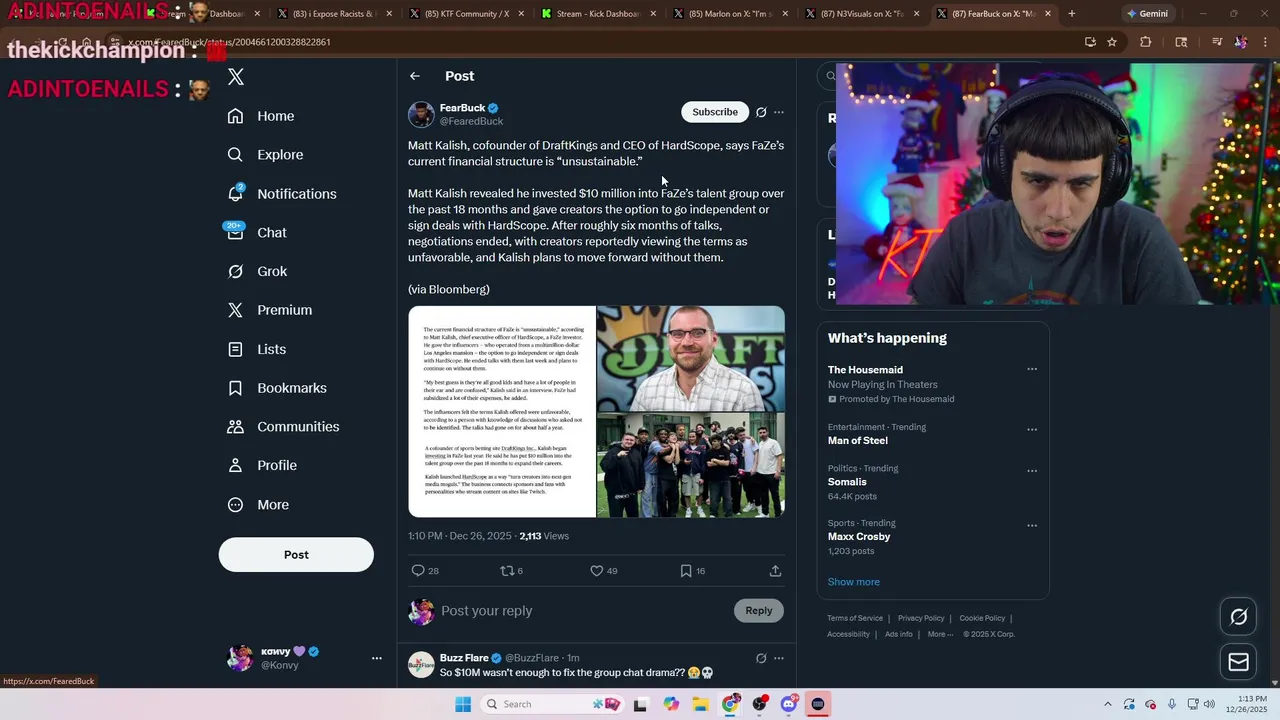The image size is (1280, 720).
Task: Open the Windows Start menu
Action: [x=463, y=704]
